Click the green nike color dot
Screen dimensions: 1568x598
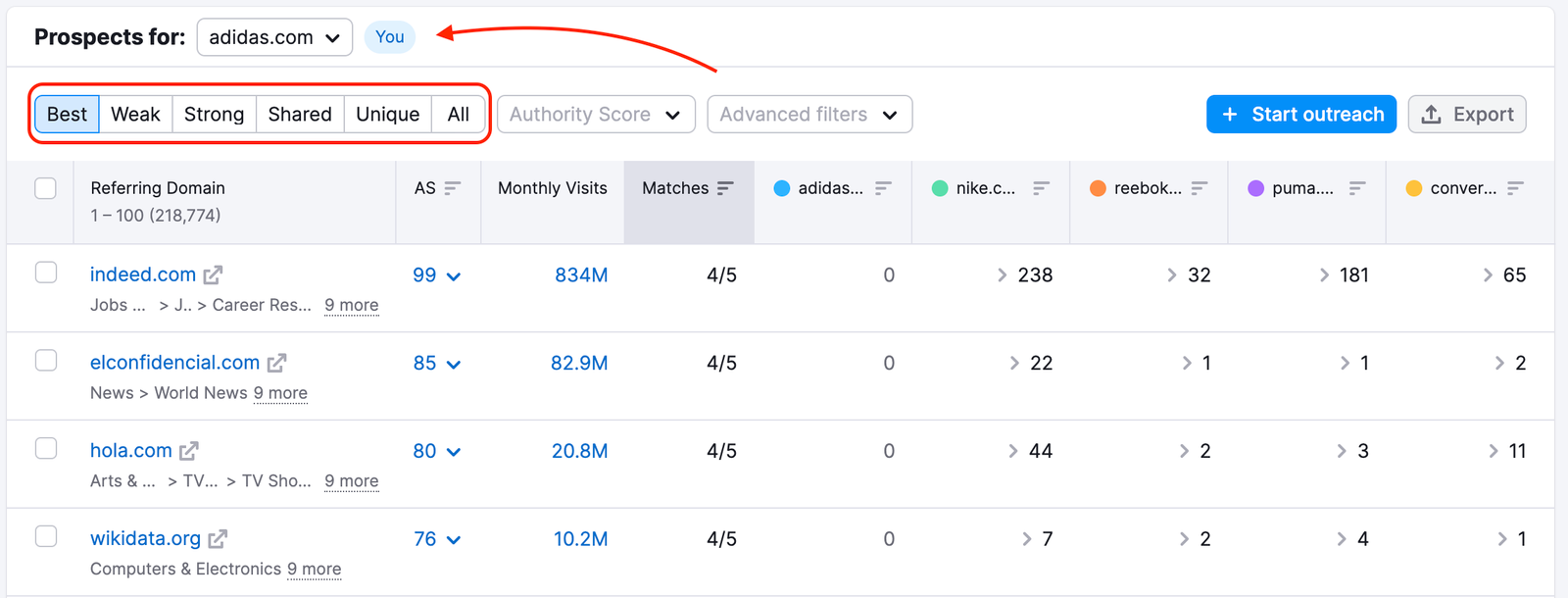940,188
